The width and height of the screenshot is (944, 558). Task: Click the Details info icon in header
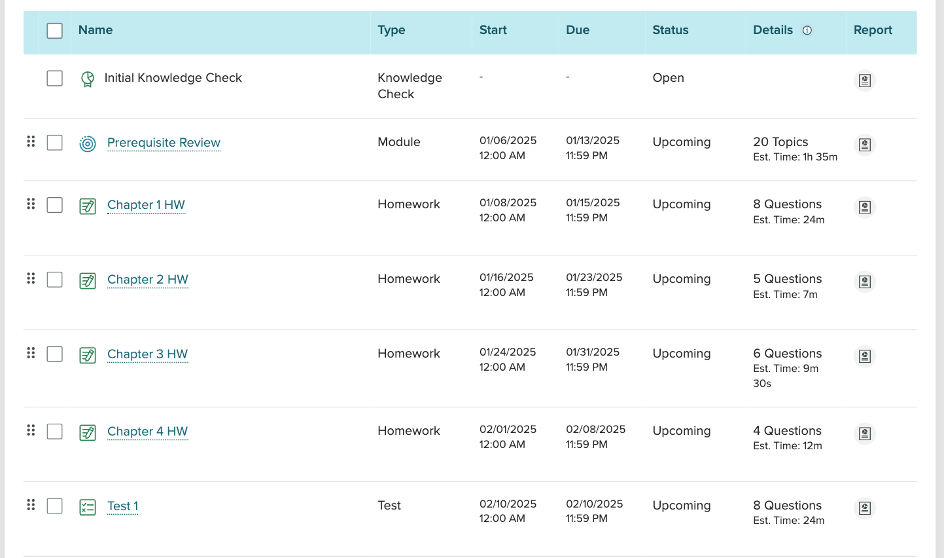[807, 31]
